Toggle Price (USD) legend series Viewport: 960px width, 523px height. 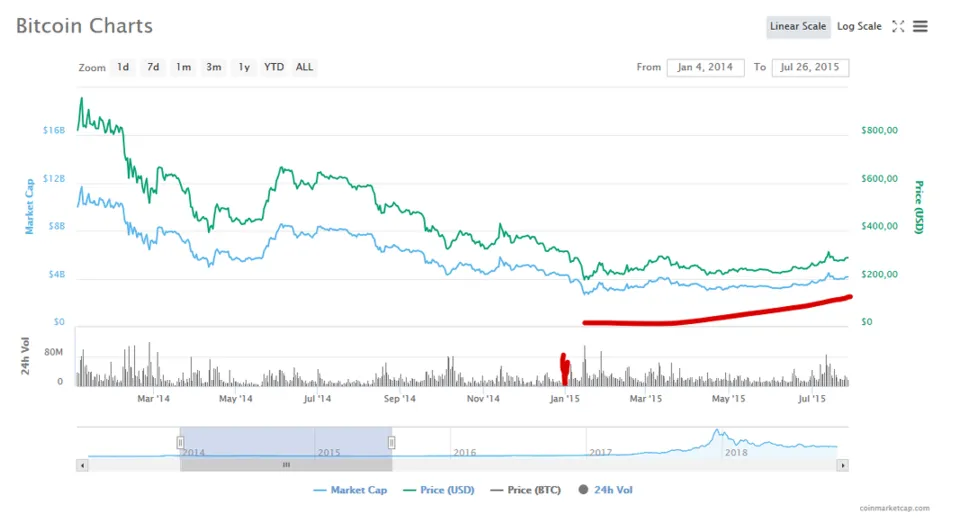[439, 490]
